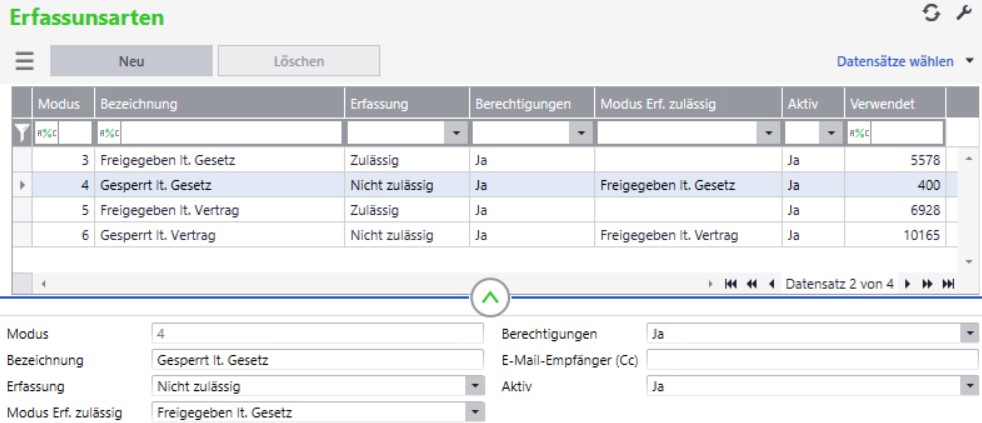Open the hamburger menu icon
Image resolution: width=982 pixels, height=423 pixels.
click(x=24, y=61)
